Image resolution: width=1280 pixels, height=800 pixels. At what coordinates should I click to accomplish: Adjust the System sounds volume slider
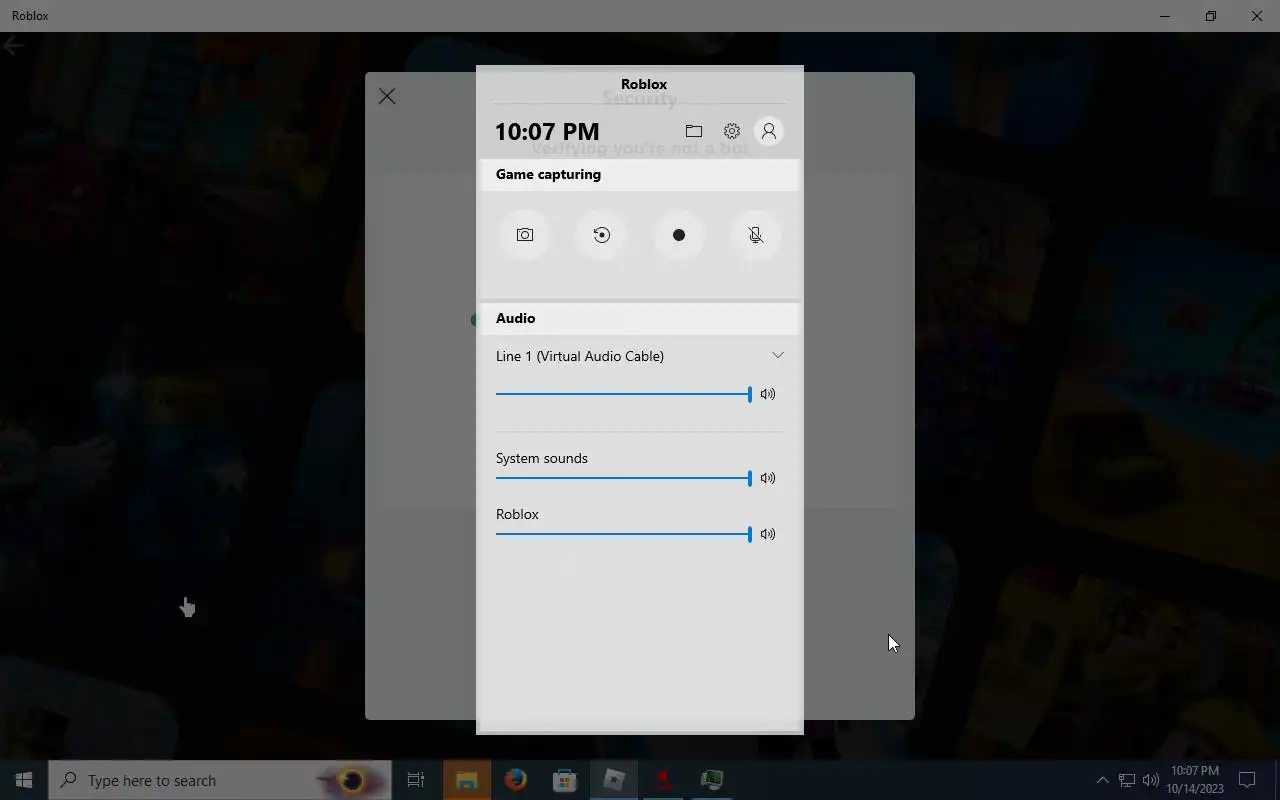(623, 478)
